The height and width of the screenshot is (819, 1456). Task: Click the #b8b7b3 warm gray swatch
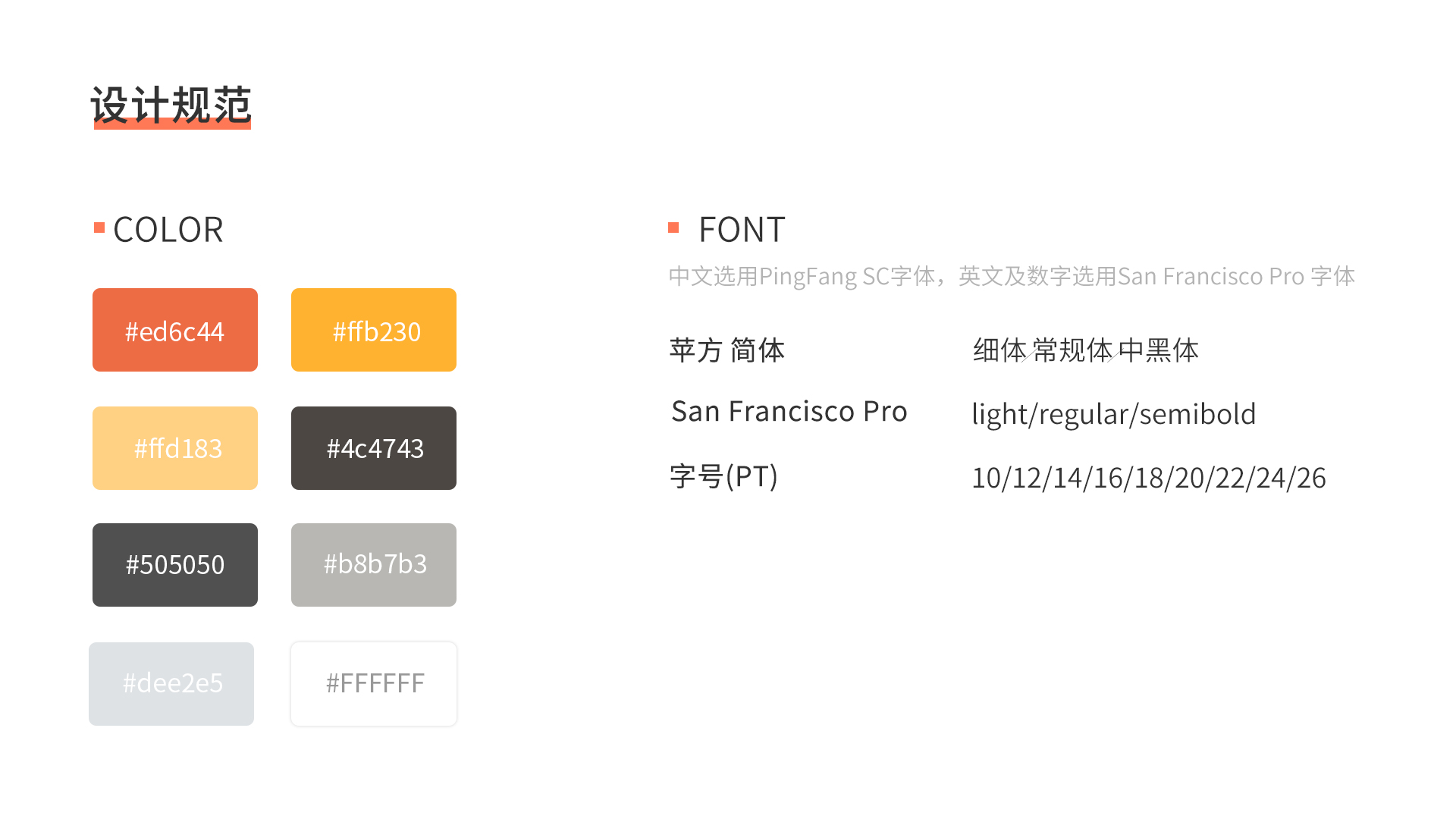pyautogui.click(x=374, y=565)
